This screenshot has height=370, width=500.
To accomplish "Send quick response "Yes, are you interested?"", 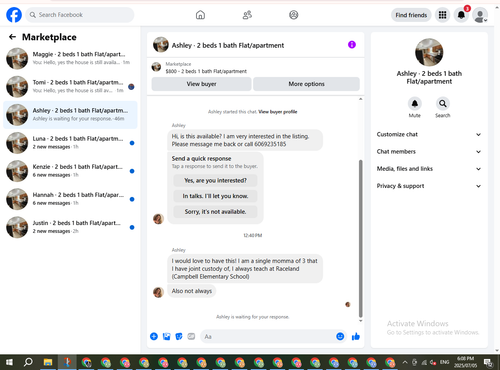I will 215,180.
